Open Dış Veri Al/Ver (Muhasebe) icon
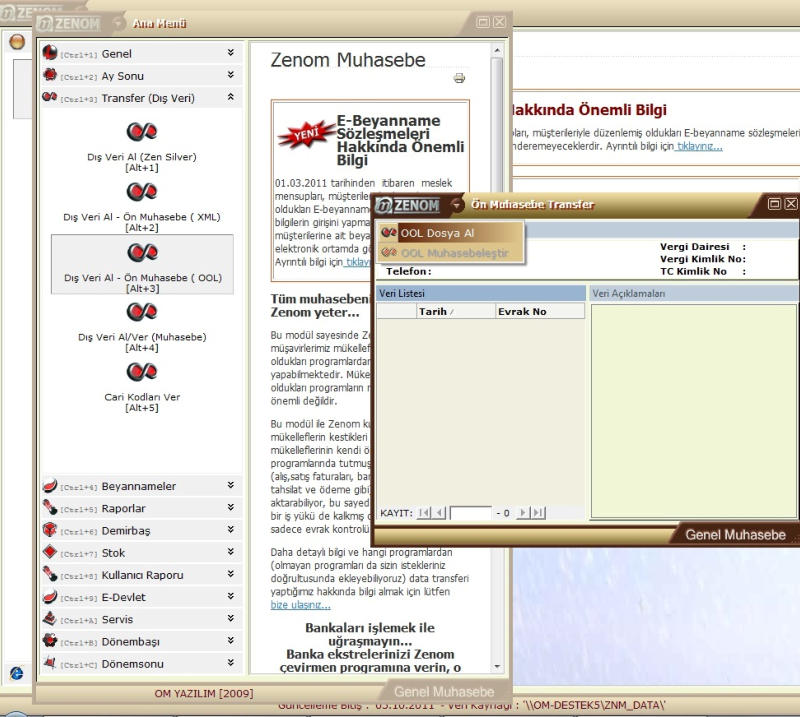The height and width of the screenshot is (717, 800). (141, 313)
